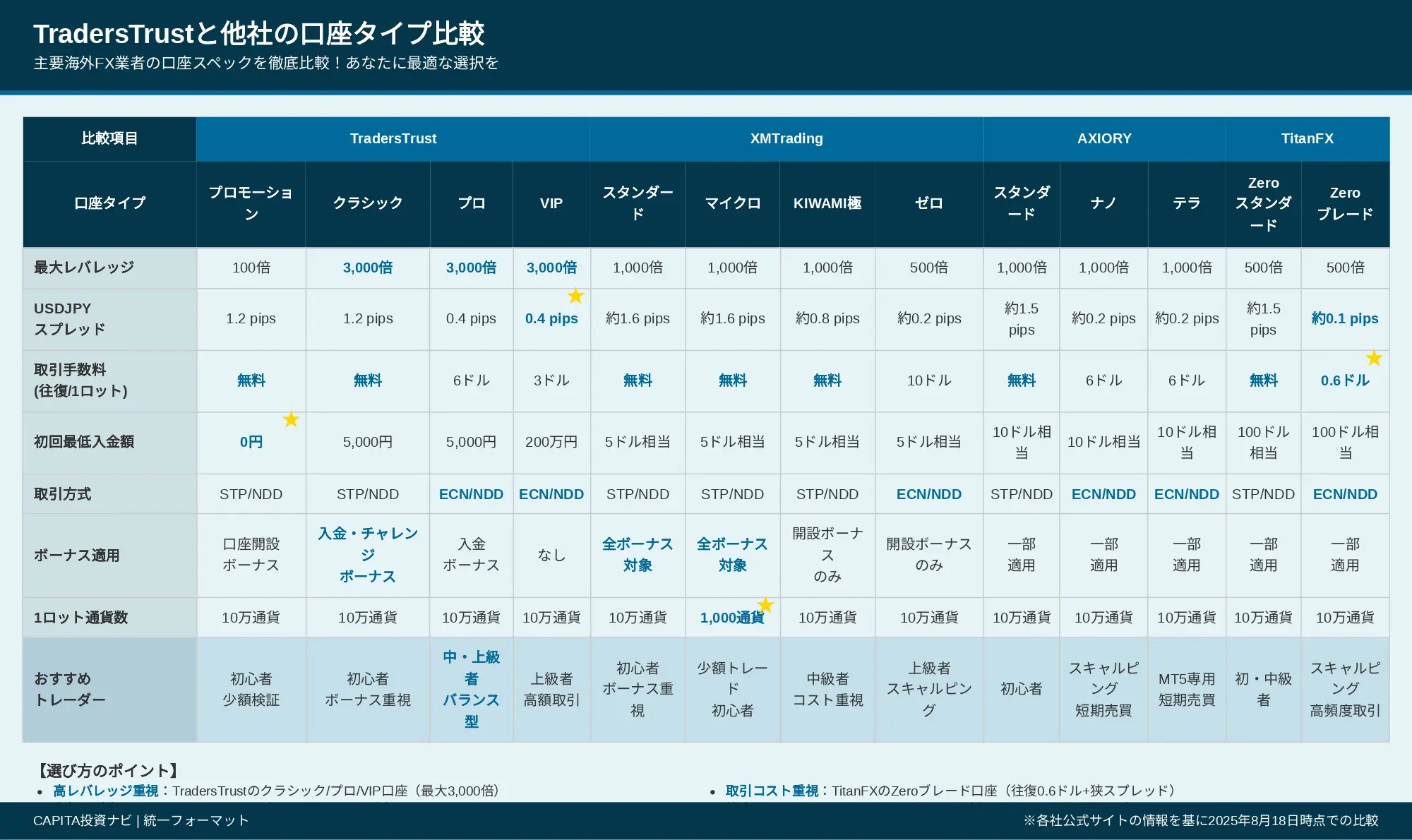Click the 入金・チャレンジボーナス cell
This screenshot has width=1412, height=840.
[x=368, y=556]
